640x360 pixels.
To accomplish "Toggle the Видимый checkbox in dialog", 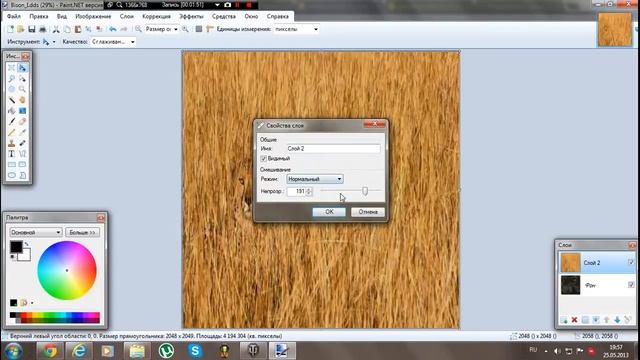I will [263, 158].
